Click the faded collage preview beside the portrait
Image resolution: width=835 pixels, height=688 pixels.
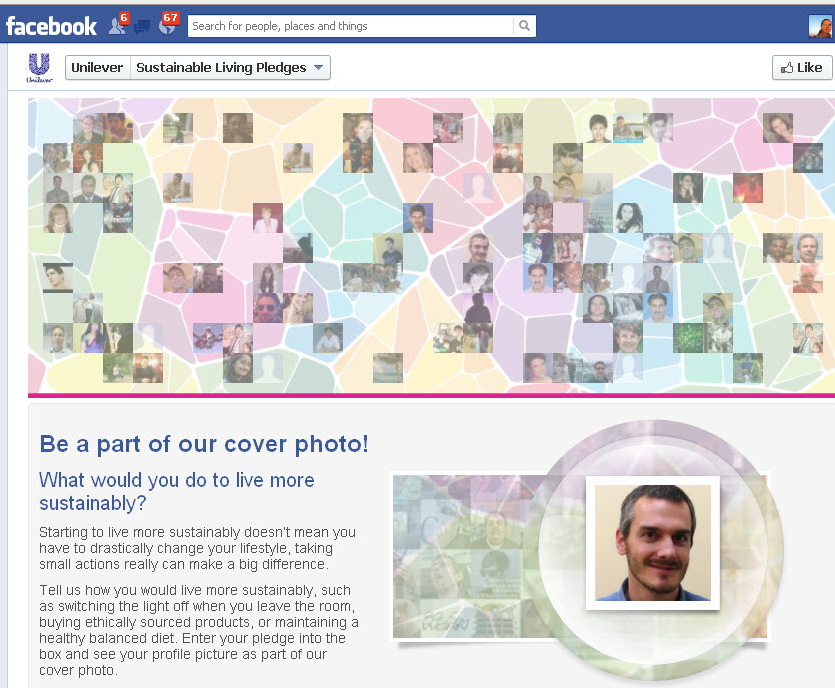pyautogui.click(x=466, y=556)
